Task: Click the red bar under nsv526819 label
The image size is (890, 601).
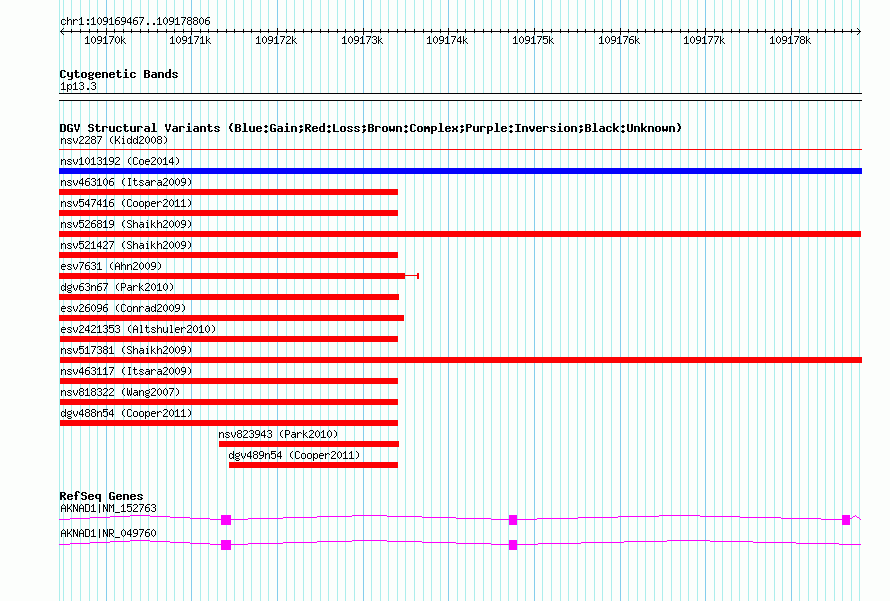Action: coord(460,234)
